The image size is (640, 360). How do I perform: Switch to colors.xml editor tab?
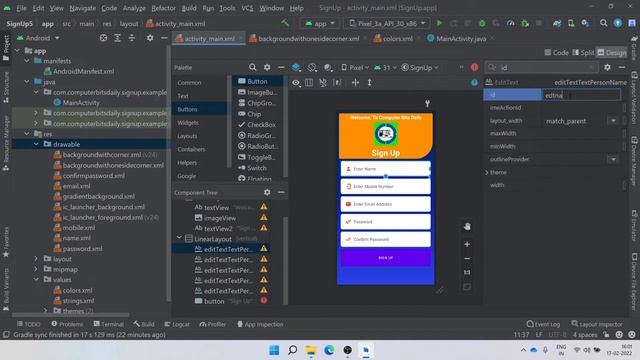[393, 39]
